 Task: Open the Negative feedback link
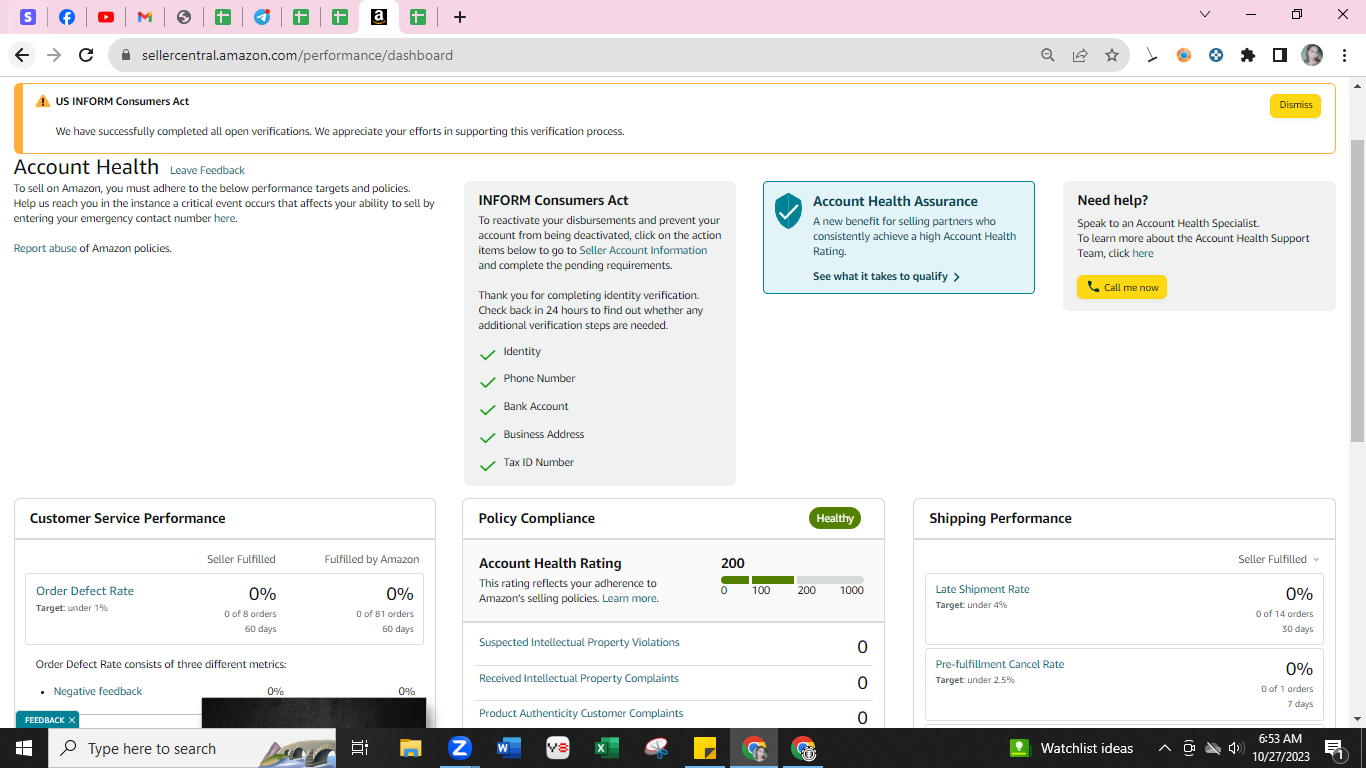[x=98, y=691]
